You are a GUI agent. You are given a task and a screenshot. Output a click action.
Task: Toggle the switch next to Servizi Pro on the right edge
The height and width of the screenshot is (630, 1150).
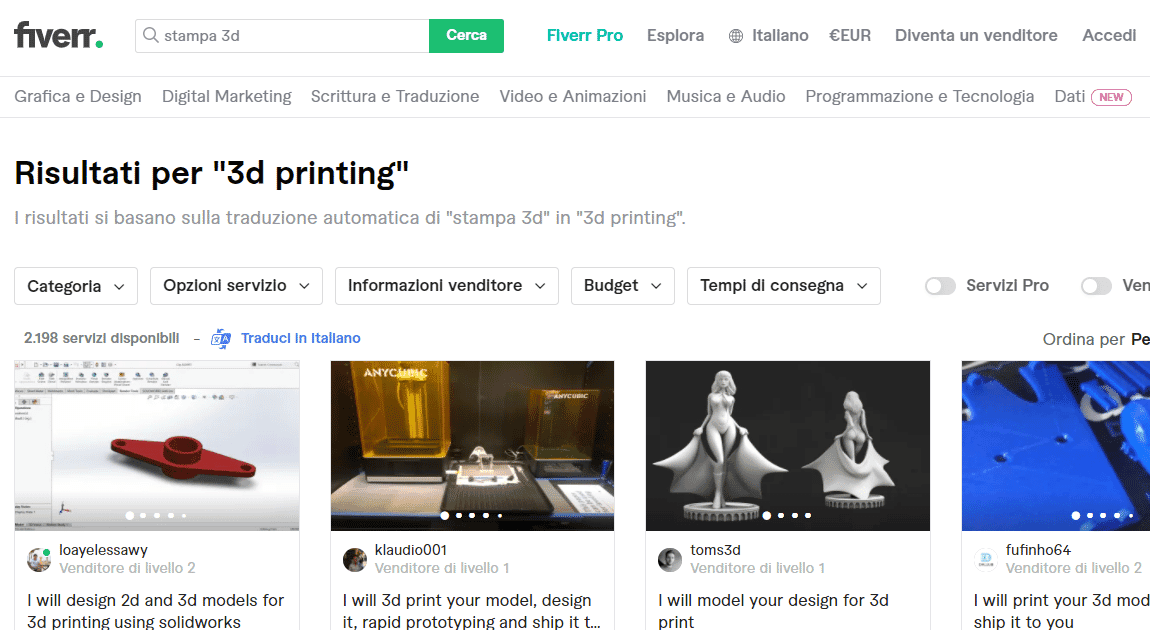pos(1096,286)
